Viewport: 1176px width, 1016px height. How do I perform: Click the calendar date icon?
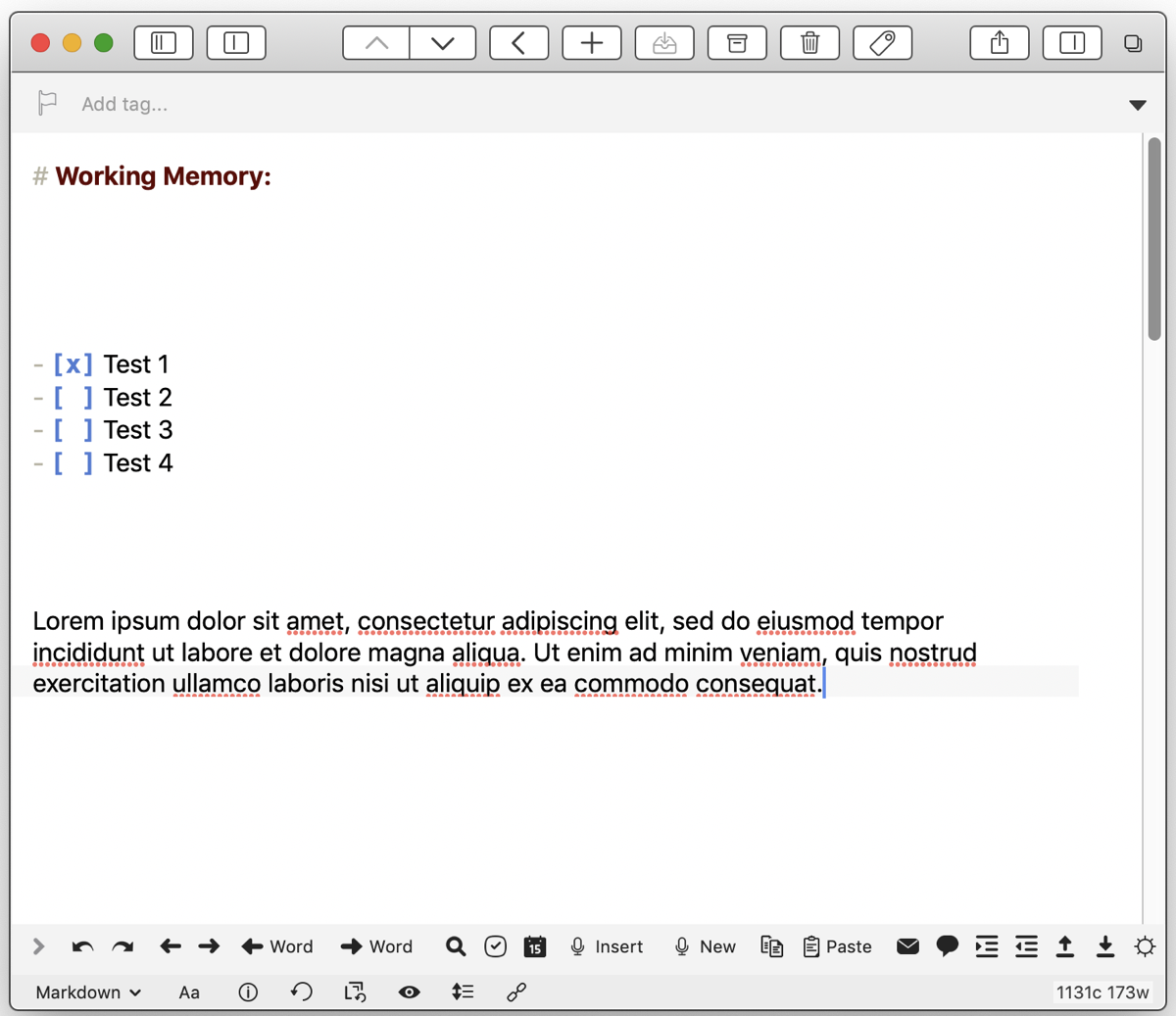point(535,946)
